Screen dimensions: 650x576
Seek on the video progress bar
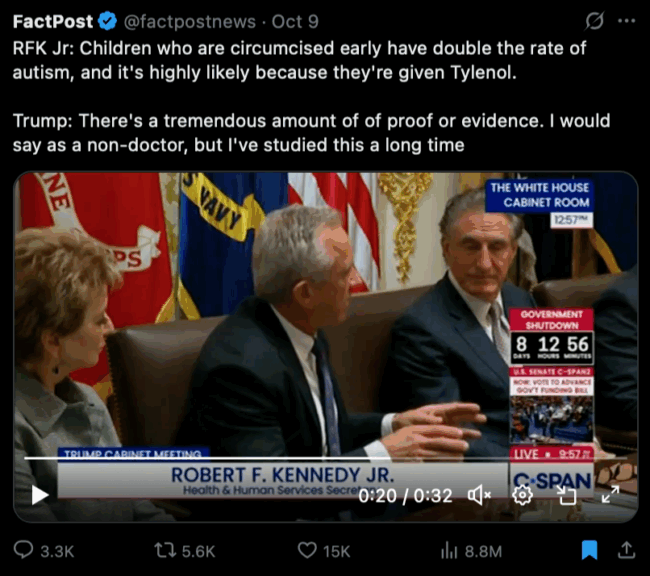tap(300, 459)
